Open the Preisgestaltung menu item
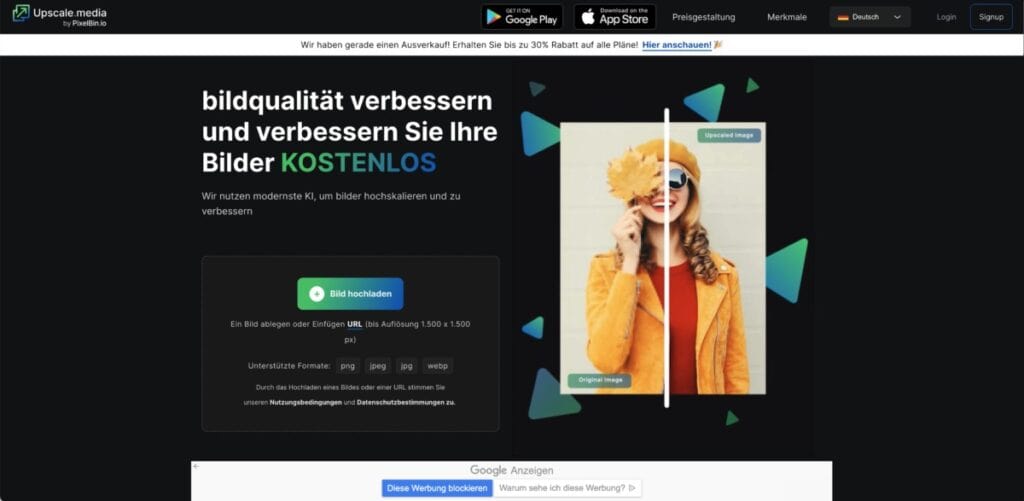 point(703,17)
